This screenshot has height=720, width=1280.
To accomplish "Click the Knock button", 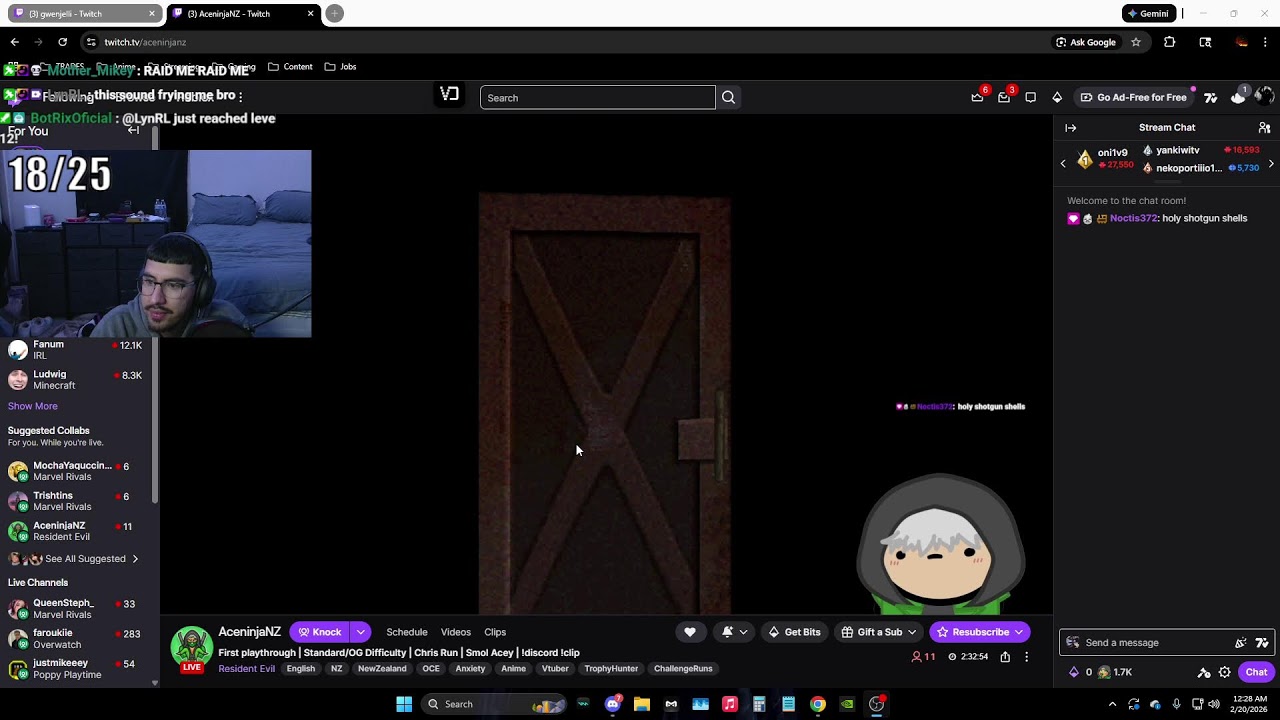I will click(320, 632).
